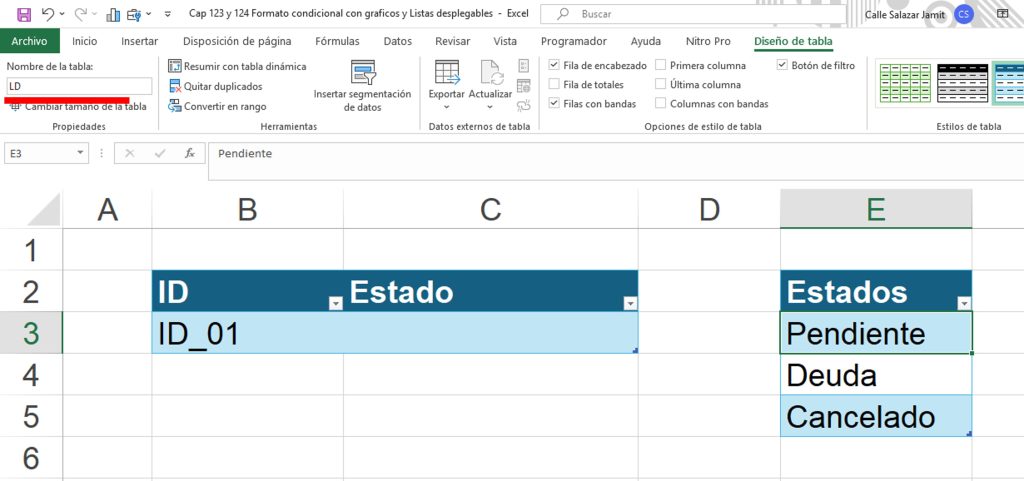Click the user account avatar CS

963,14
